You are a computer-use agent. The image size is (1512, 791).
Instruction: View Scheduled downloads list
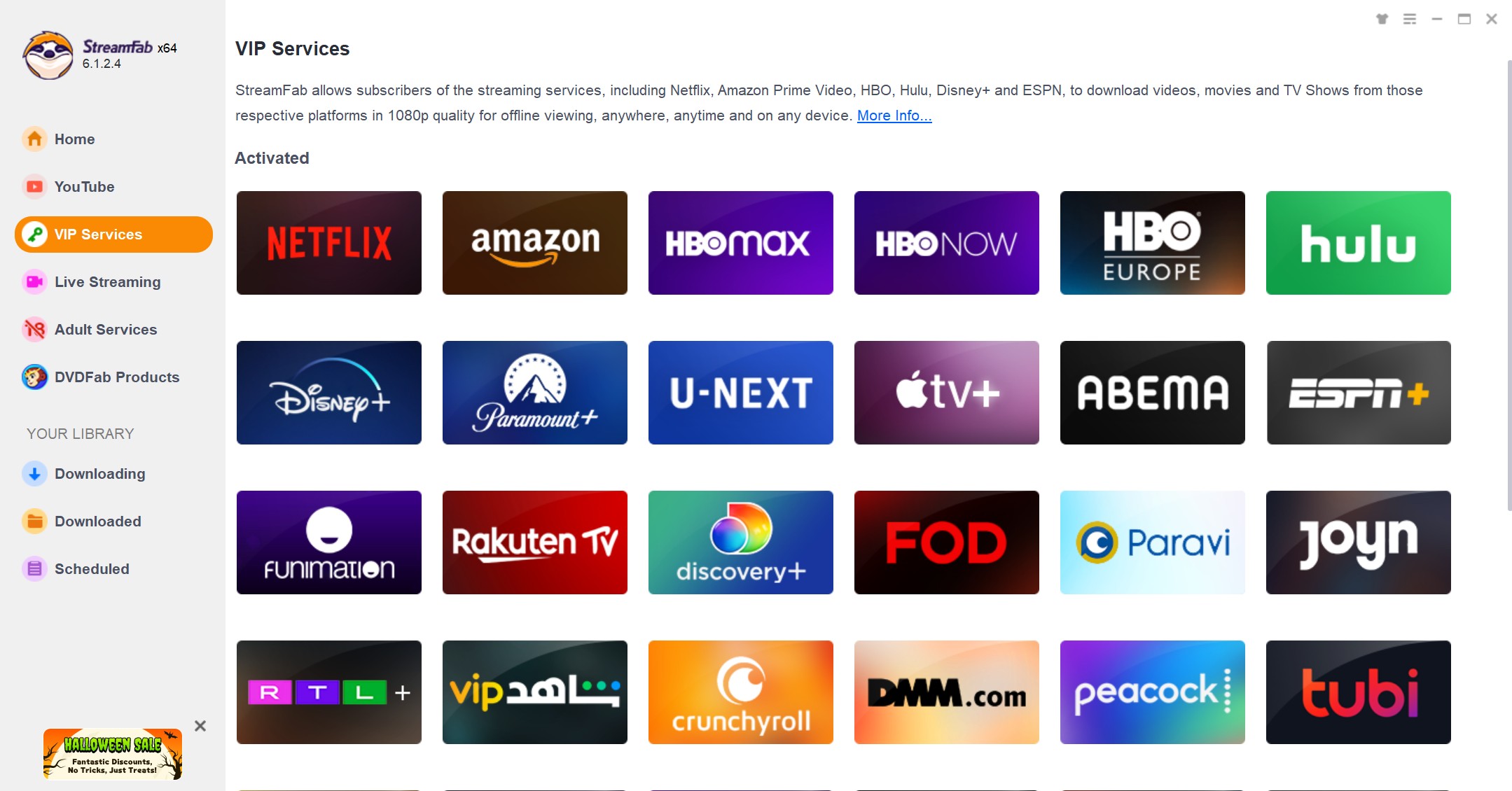[92, 569]
